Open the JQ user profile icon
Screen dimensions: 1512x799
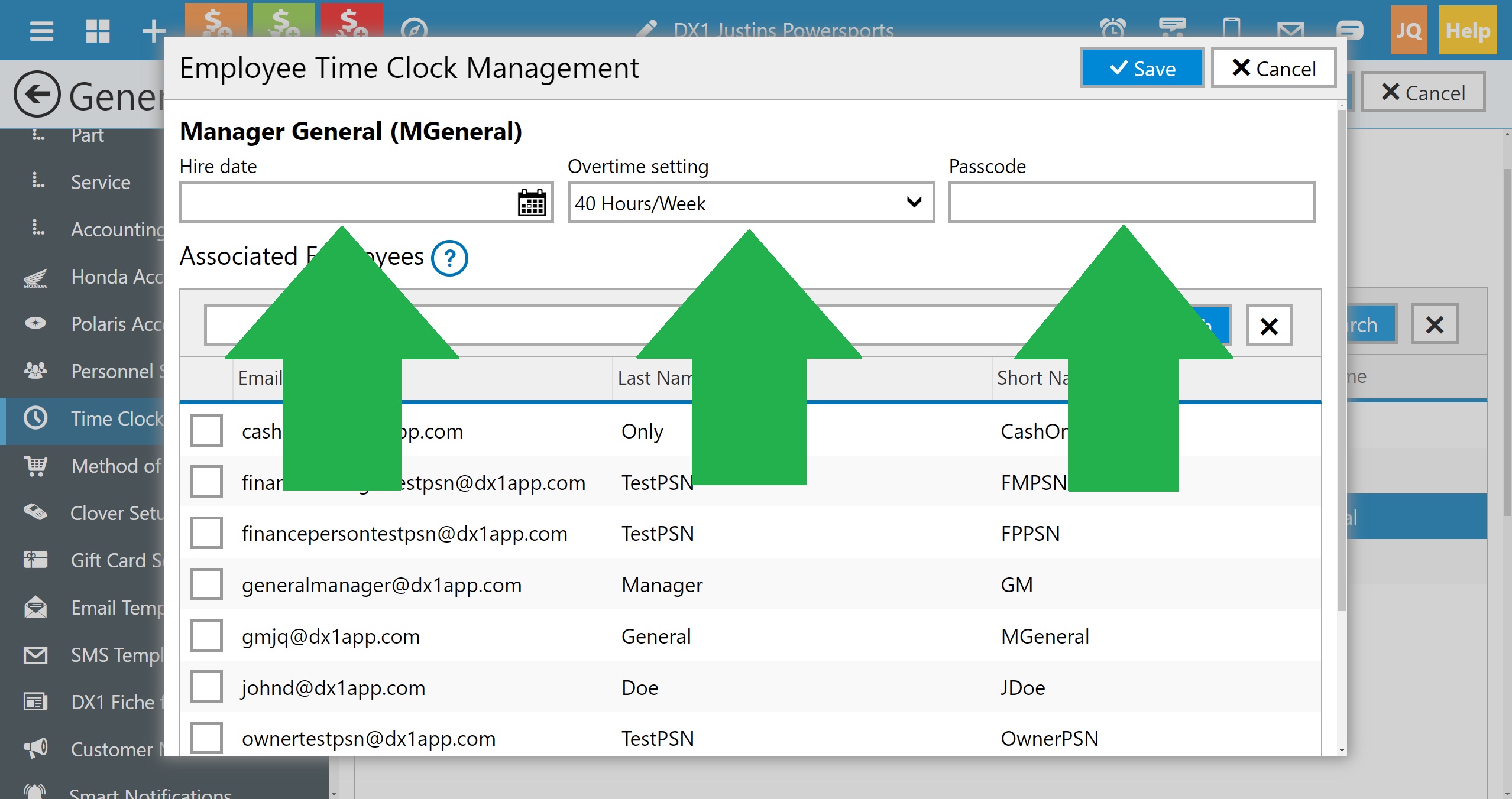(x=1408, y=30)
